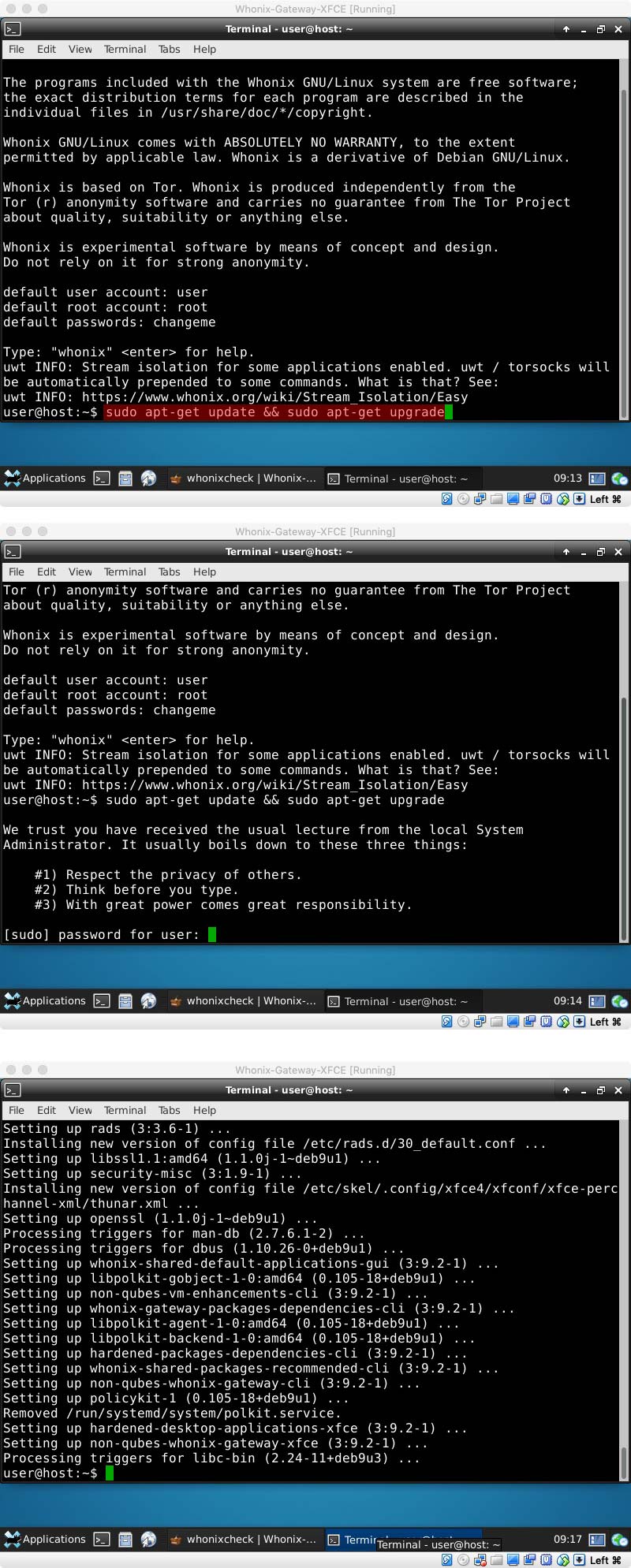Open Edit menu in sudo password terminal

[x=47, y=572]
